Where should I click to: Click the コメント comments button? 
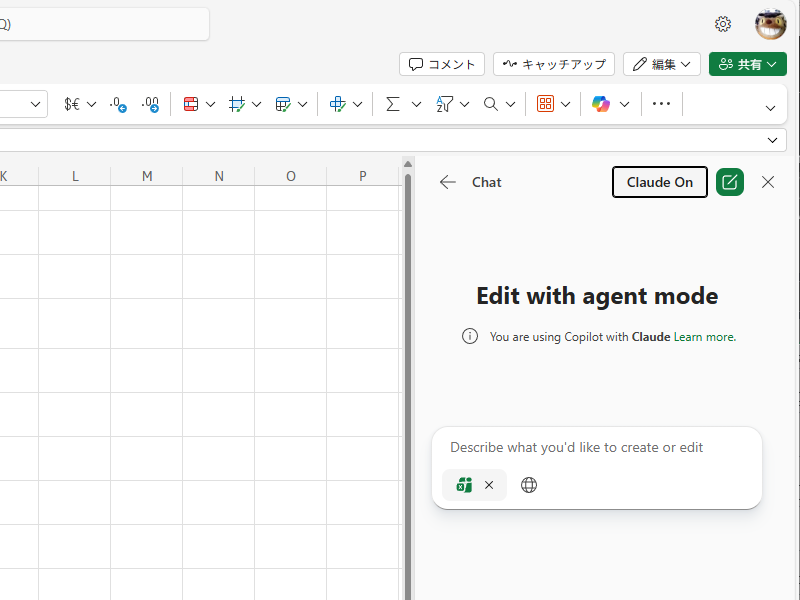[x=442, y=64]
